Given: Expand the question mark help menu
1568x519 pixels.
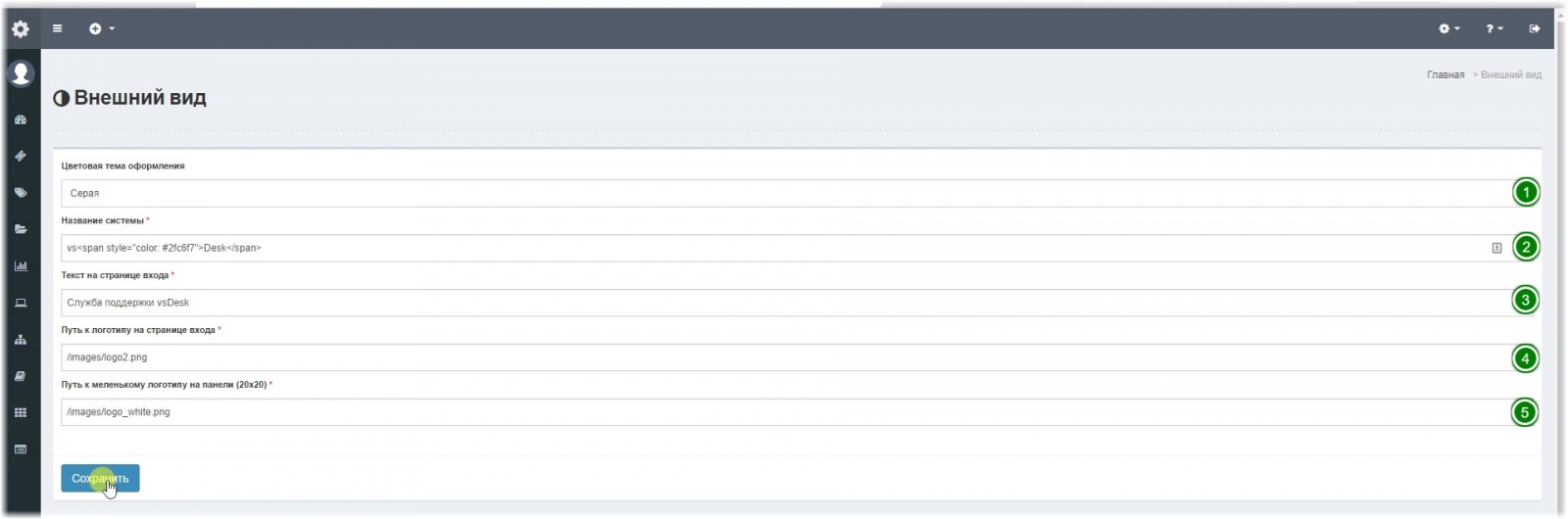Looking at the screenshot, I should tap(1494, 28).
